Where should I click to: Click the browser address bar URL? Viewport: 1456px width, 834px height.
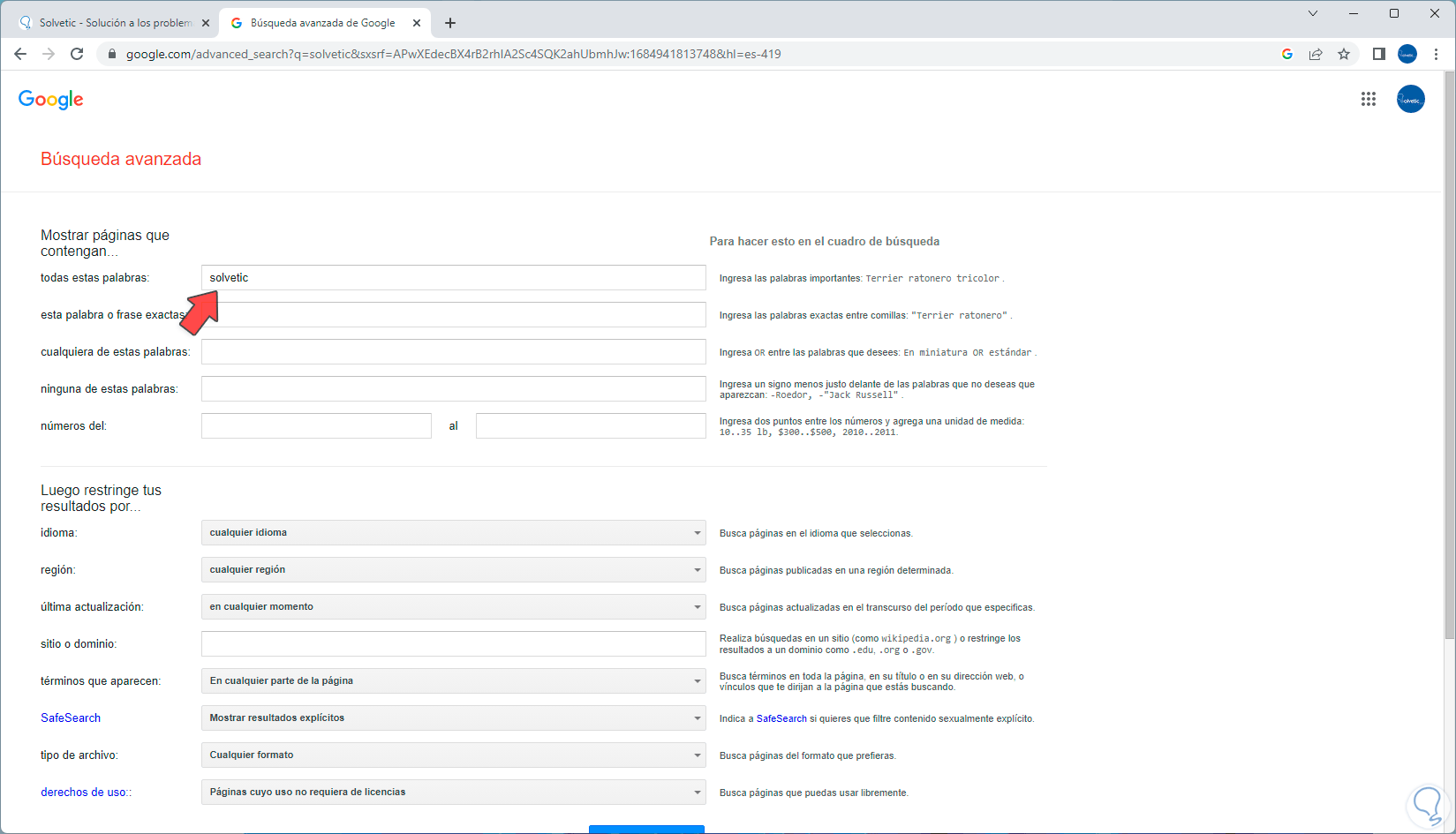(x=453, y=54)
